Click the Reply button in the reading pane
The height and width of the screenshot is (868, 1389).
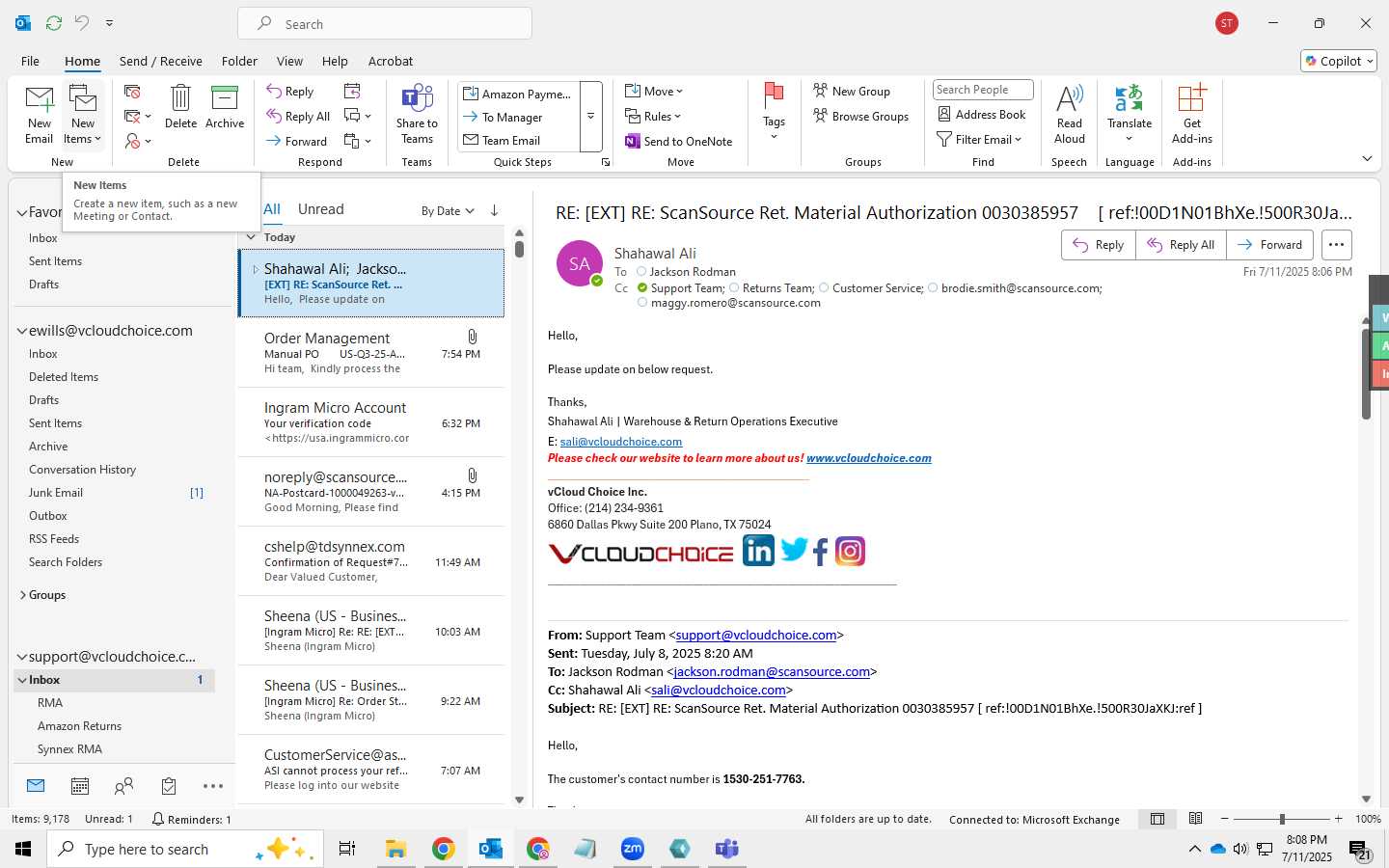[x=1099, y=245]
